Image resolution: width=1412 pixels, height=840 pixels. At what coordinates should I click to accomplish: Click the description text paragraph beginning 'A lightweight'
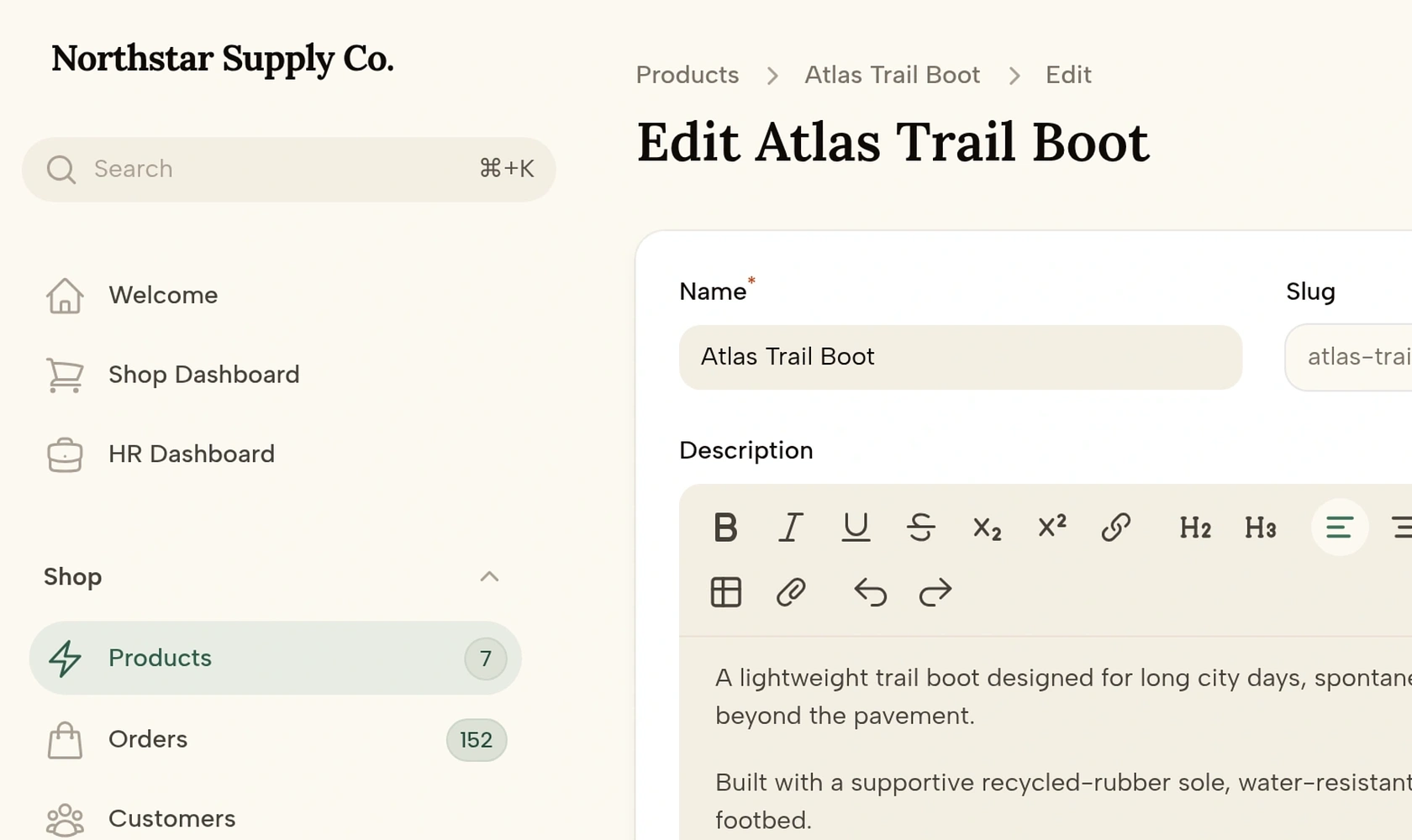click(1063, 696)
